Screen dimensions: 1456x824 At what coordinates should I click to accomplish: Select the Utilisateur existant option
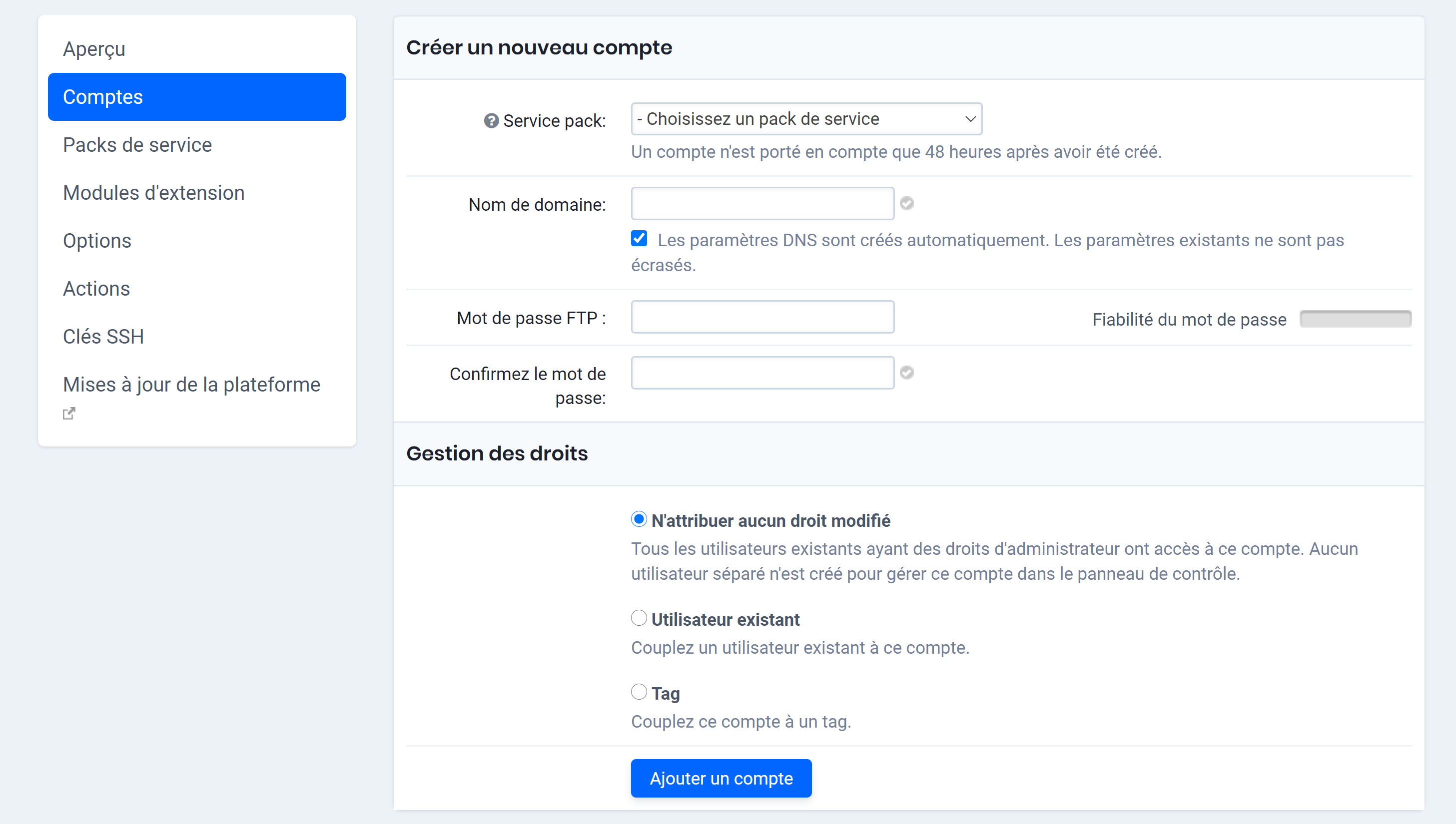[x=639, y=618]
